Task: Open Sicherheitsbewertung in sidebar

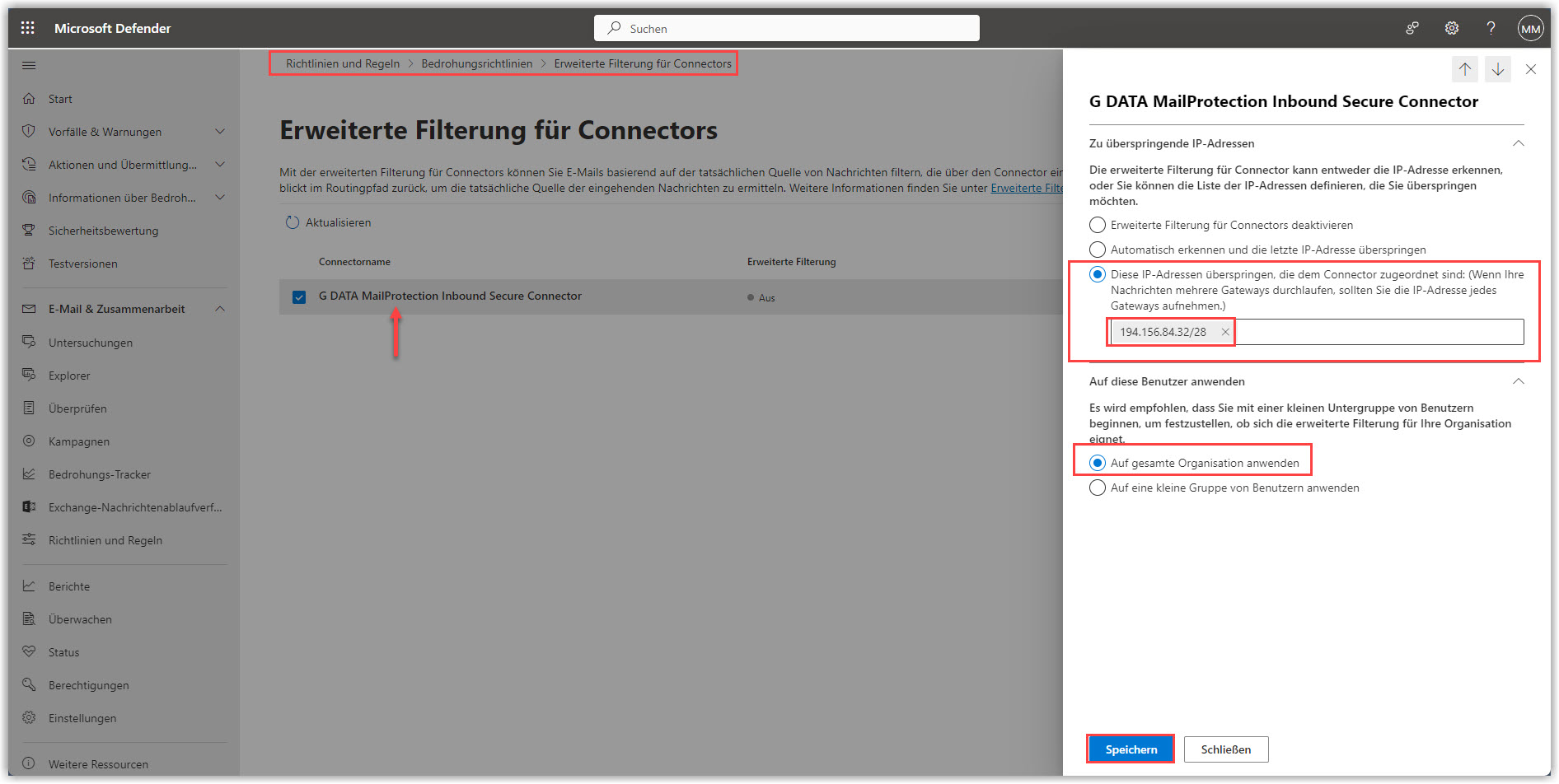Action: 103,231
